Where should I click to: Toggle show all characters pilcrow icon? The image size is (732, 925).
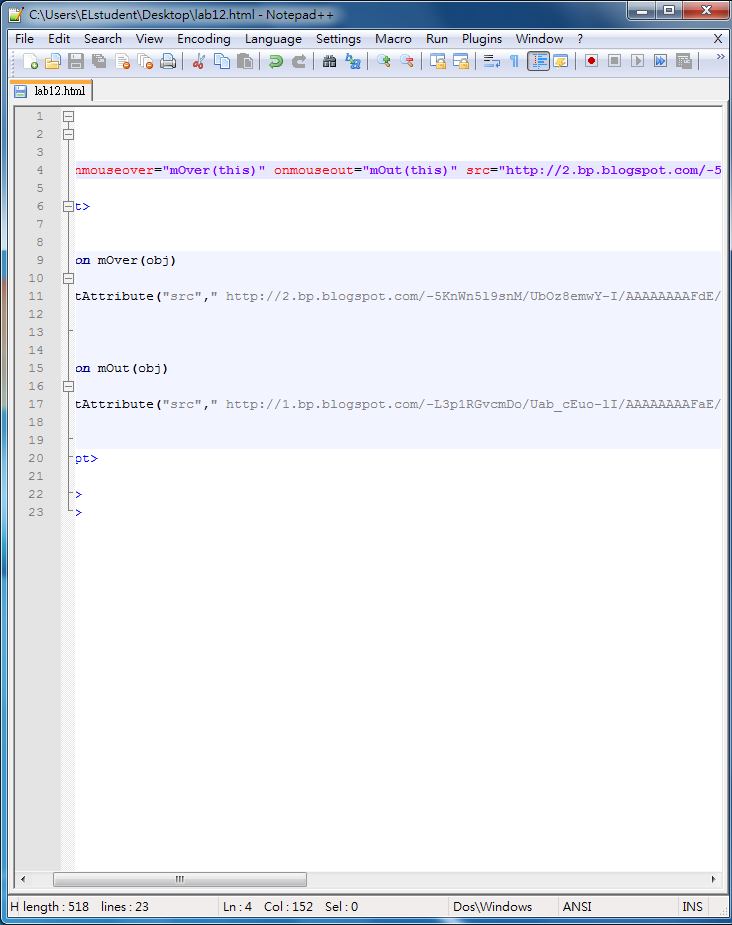514,61
